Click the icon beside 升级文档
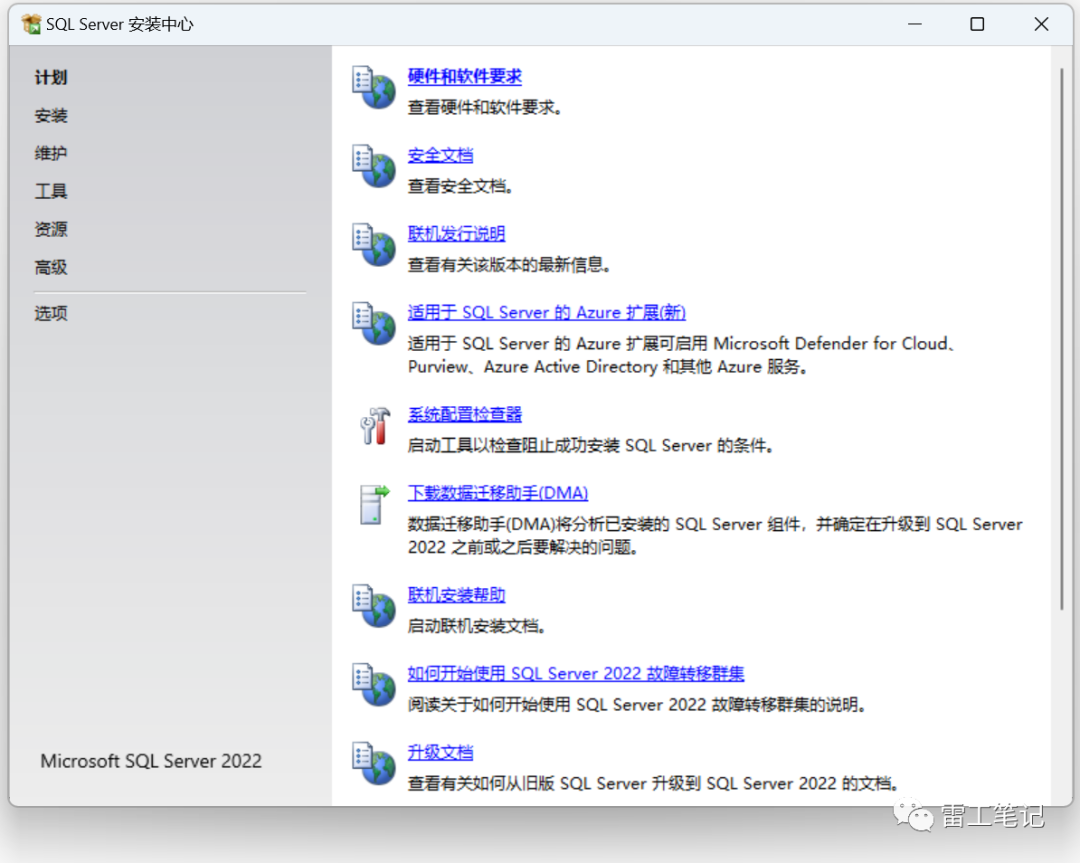 (374, 763)
